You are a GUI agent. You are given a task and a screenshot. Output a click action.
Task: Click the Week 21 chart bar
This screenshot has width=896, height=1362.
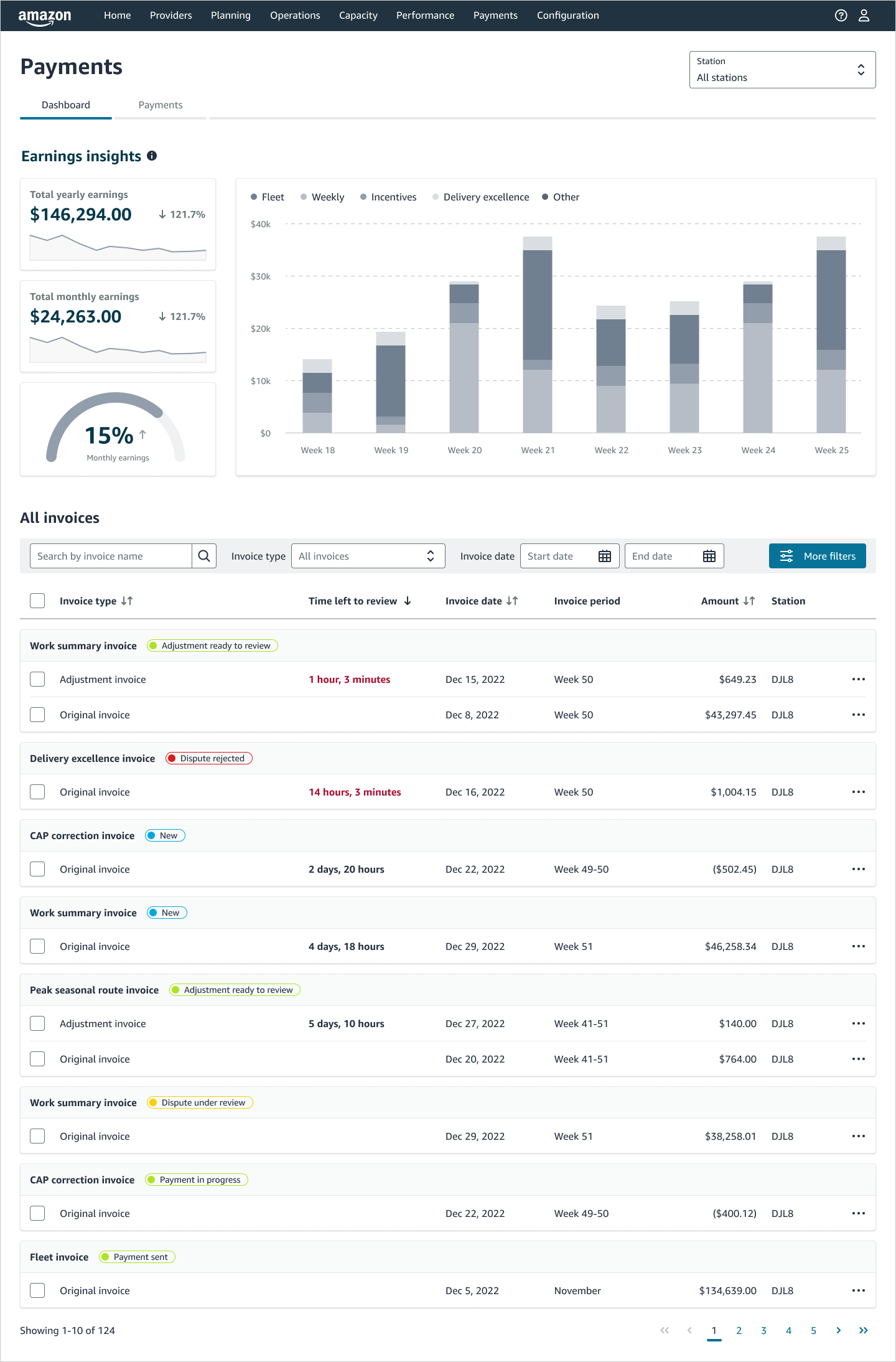pos(538,334)
